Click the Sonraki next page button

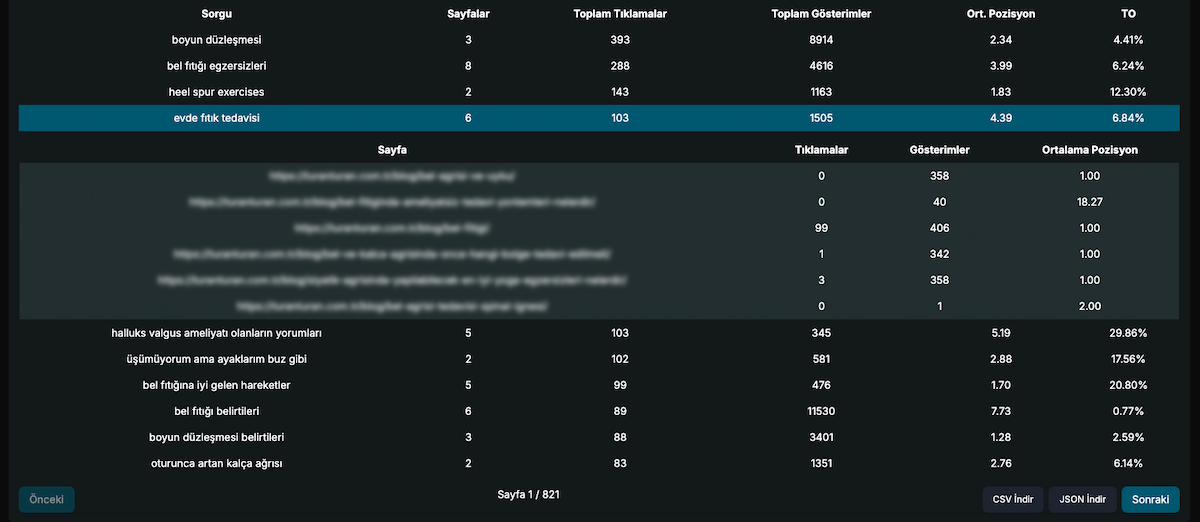pos(1150,499)
